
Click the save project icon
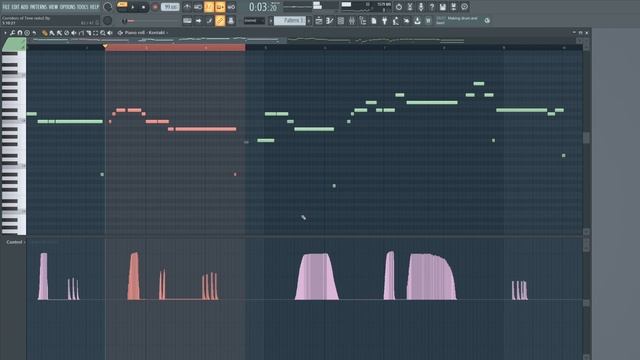443,7
